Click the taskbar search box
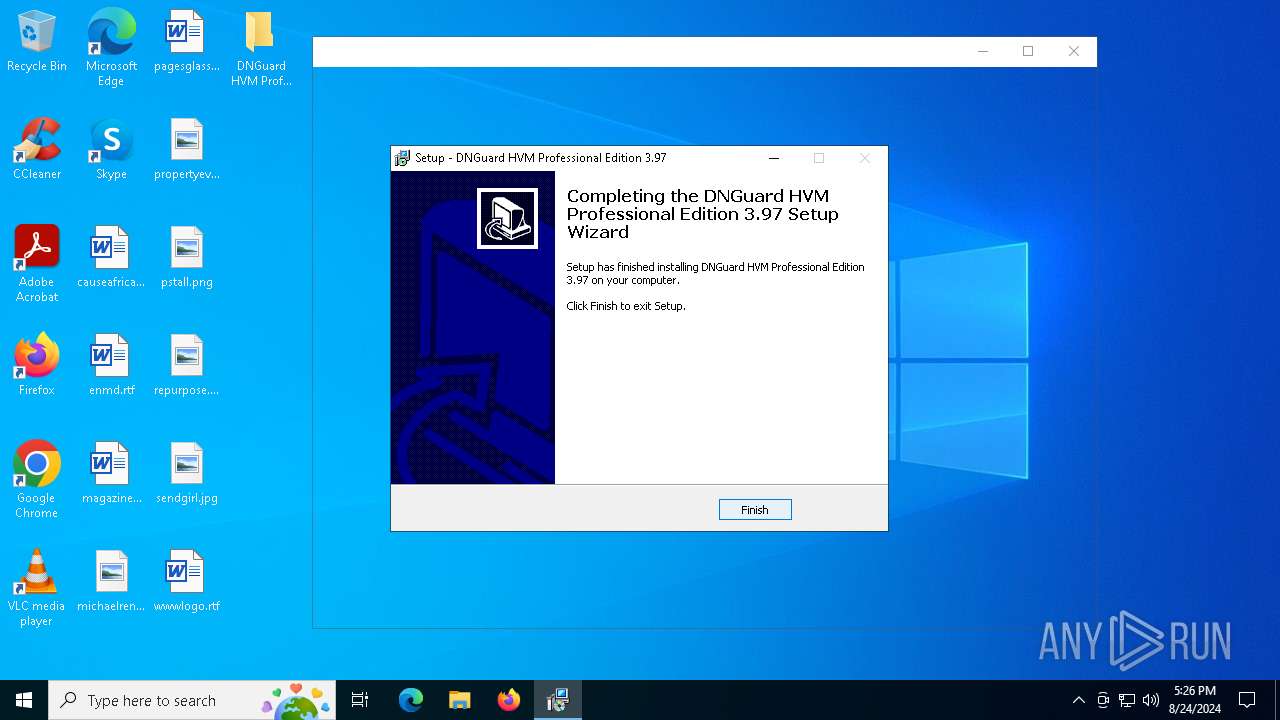1280x720 pixels. [x=192, y=700]
